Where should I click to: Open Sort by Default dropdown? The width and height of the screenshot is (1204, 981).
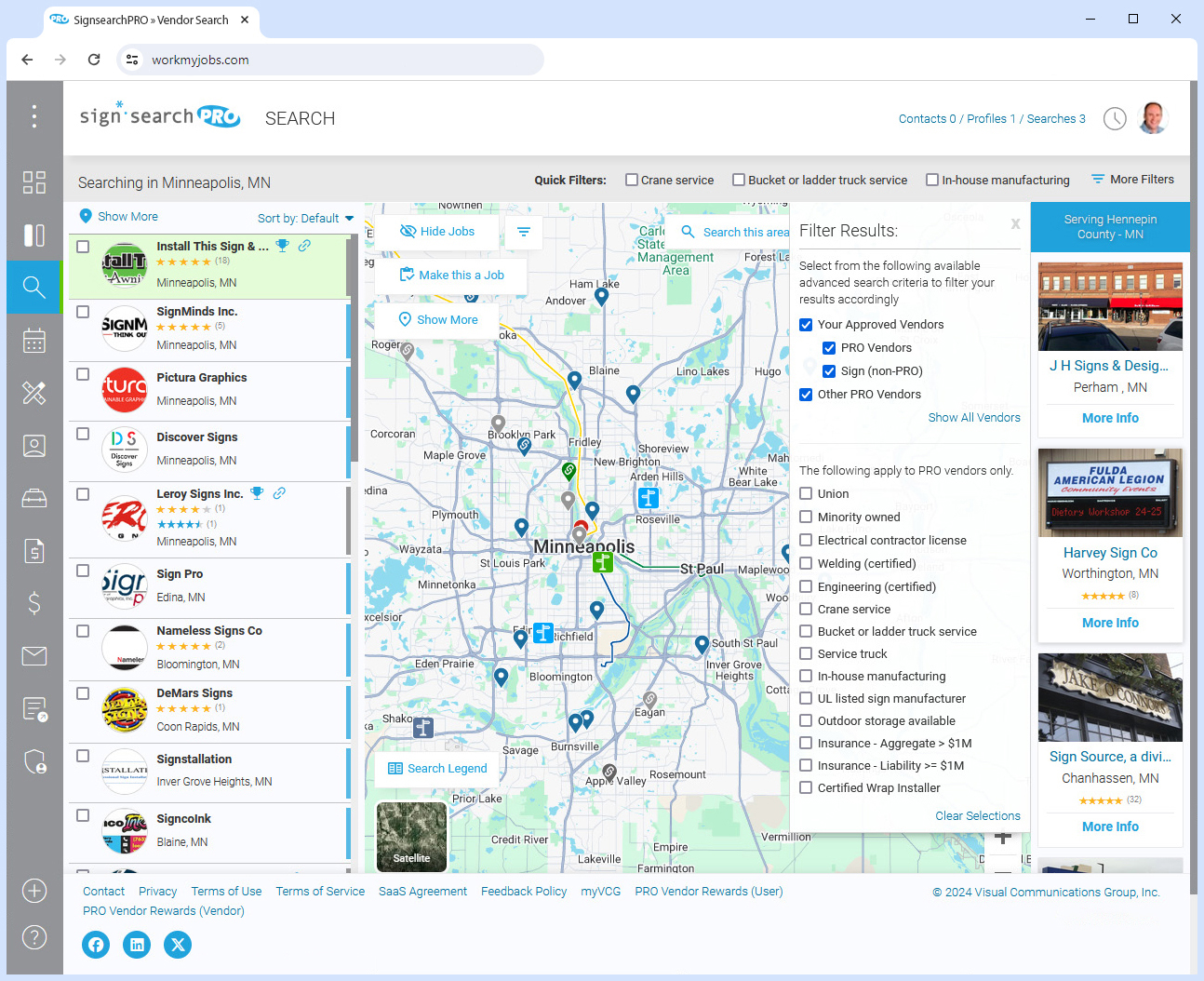point(305,219)
